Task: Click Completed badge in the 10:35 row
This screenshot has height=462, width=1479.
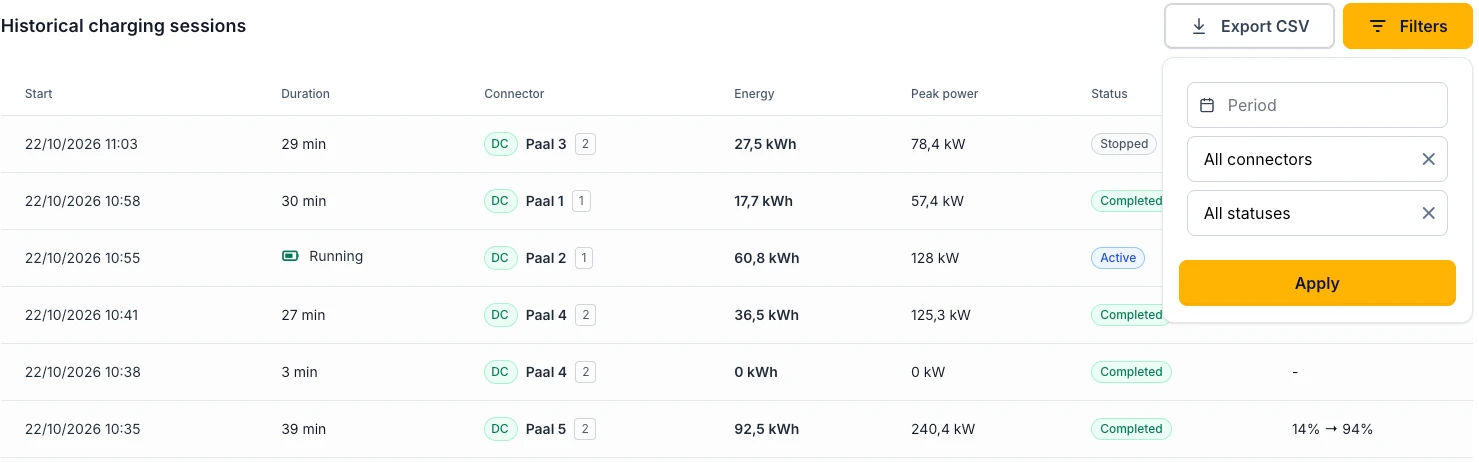Action: click(1131, 429)
